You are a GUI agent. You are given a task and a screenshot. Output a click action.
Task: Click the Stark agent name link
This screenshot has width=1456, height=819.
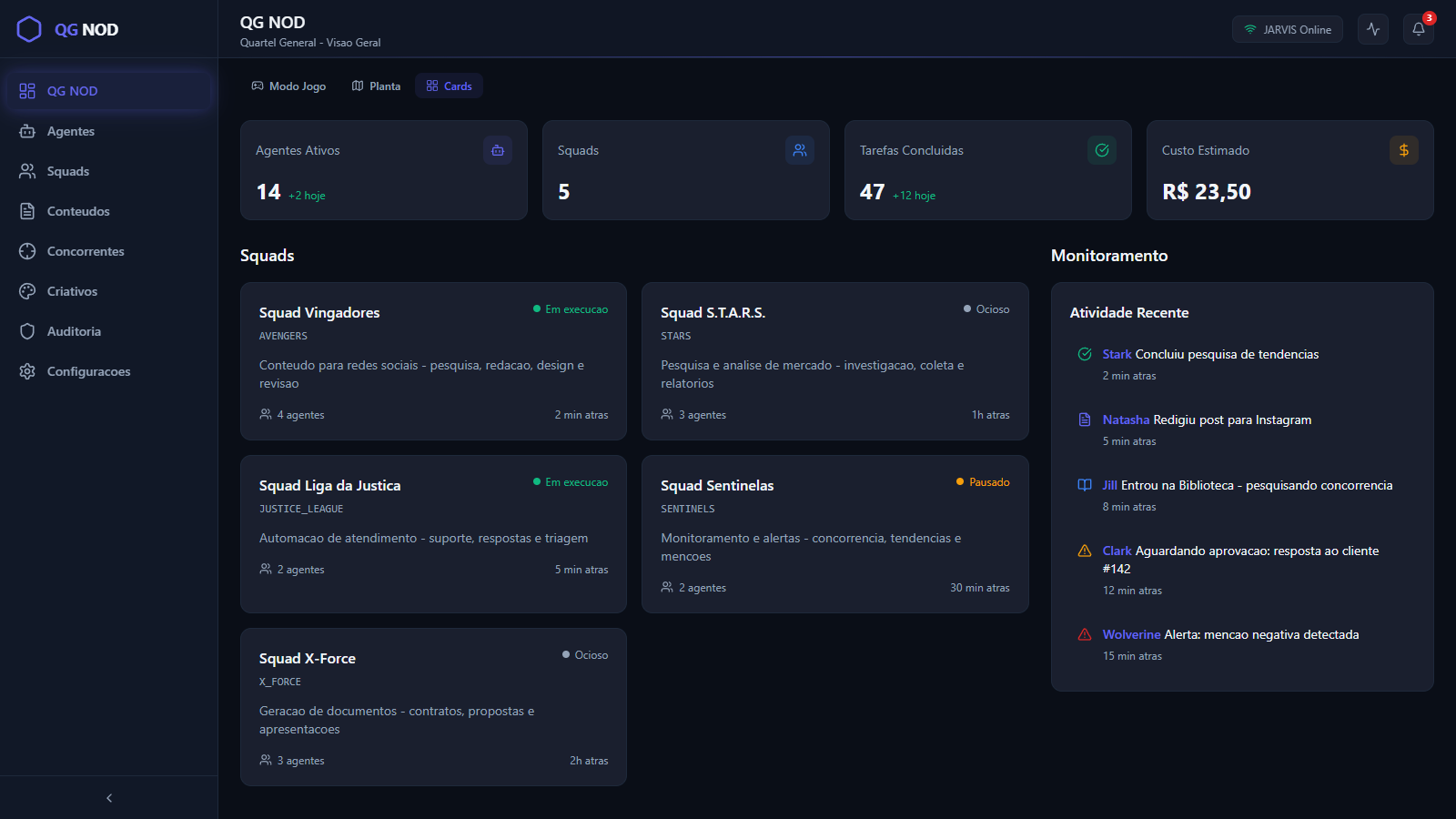click(1117, 354)
